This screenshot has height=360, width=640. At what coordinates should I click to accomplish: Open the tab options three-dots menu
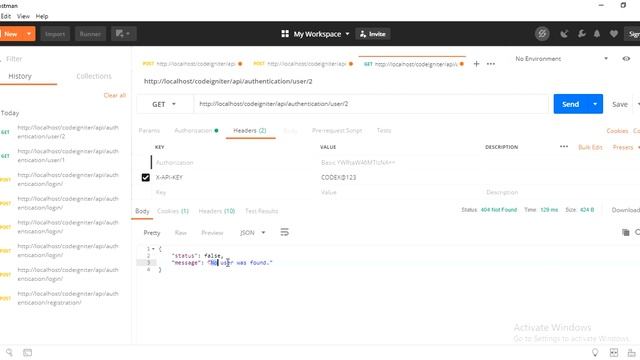[491, 64]
